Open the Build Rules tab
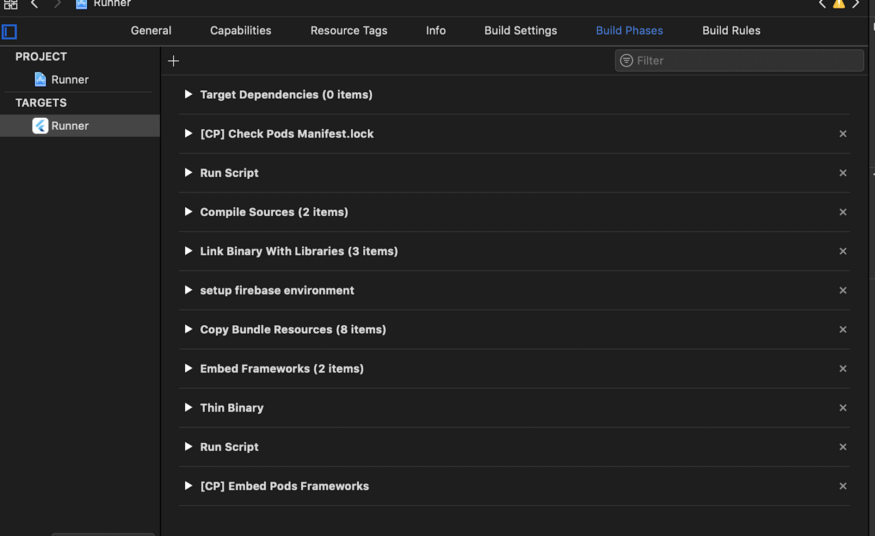Screen dimensions: 875x536 pyautogui.click(x=731, y=31)
